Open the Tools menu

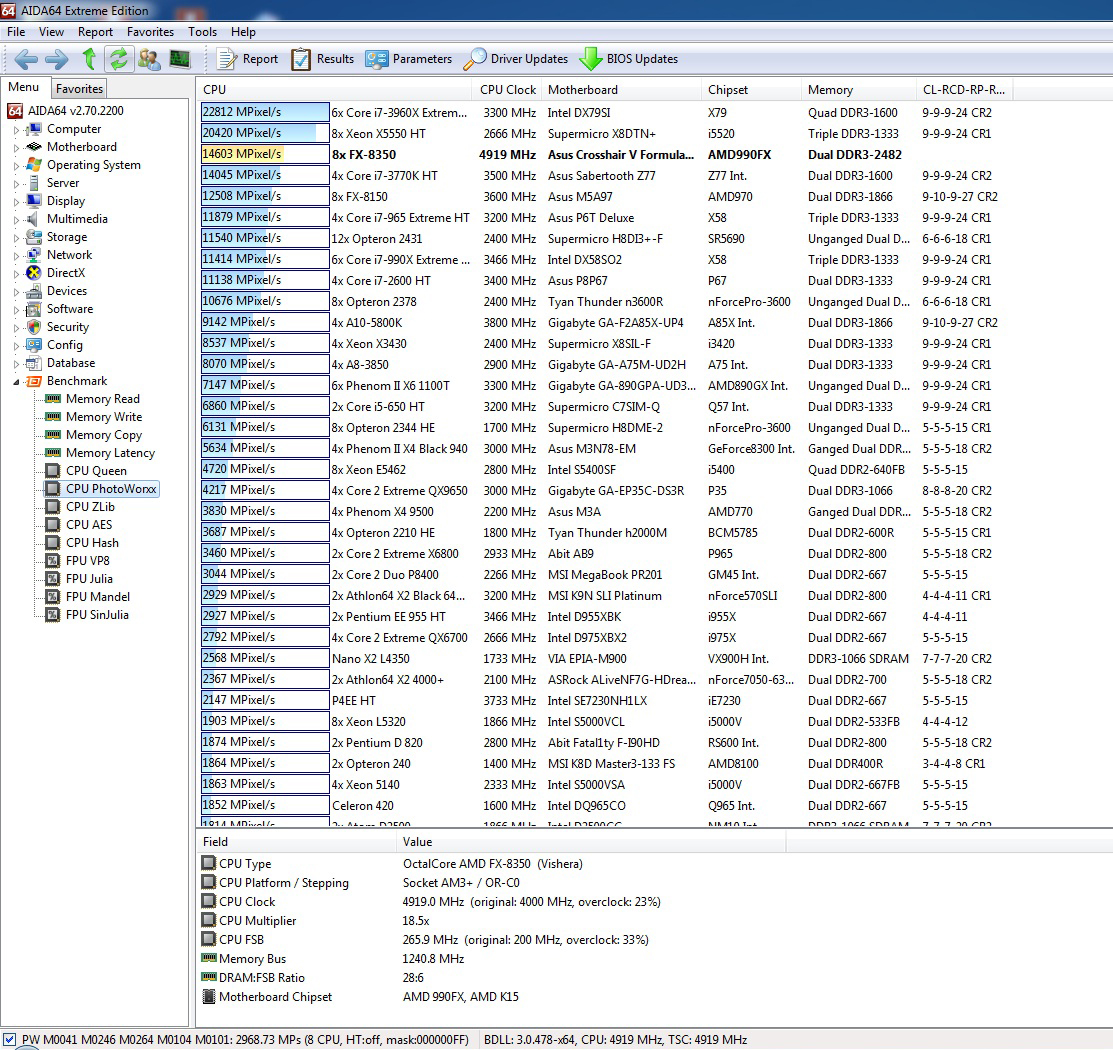pos(202,32)
